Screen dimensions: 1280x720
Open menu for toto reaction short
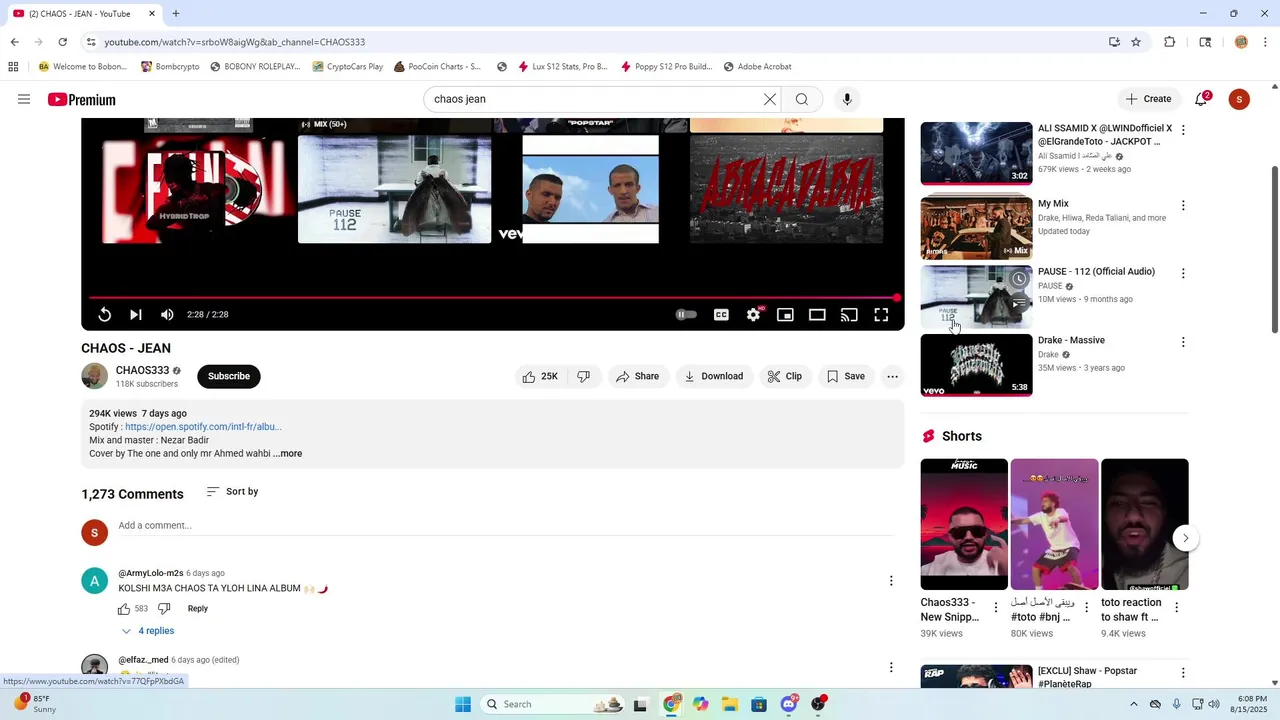[1176, 607]
